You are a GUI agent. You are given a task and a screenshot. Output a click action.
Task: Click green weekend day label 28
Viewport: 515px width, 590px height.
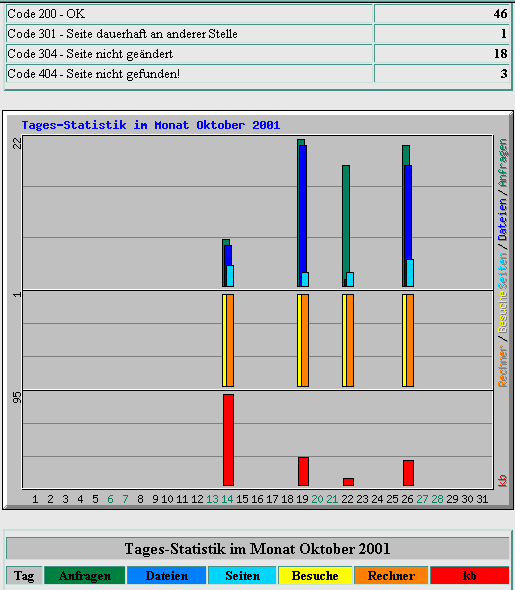coord(438,499)
